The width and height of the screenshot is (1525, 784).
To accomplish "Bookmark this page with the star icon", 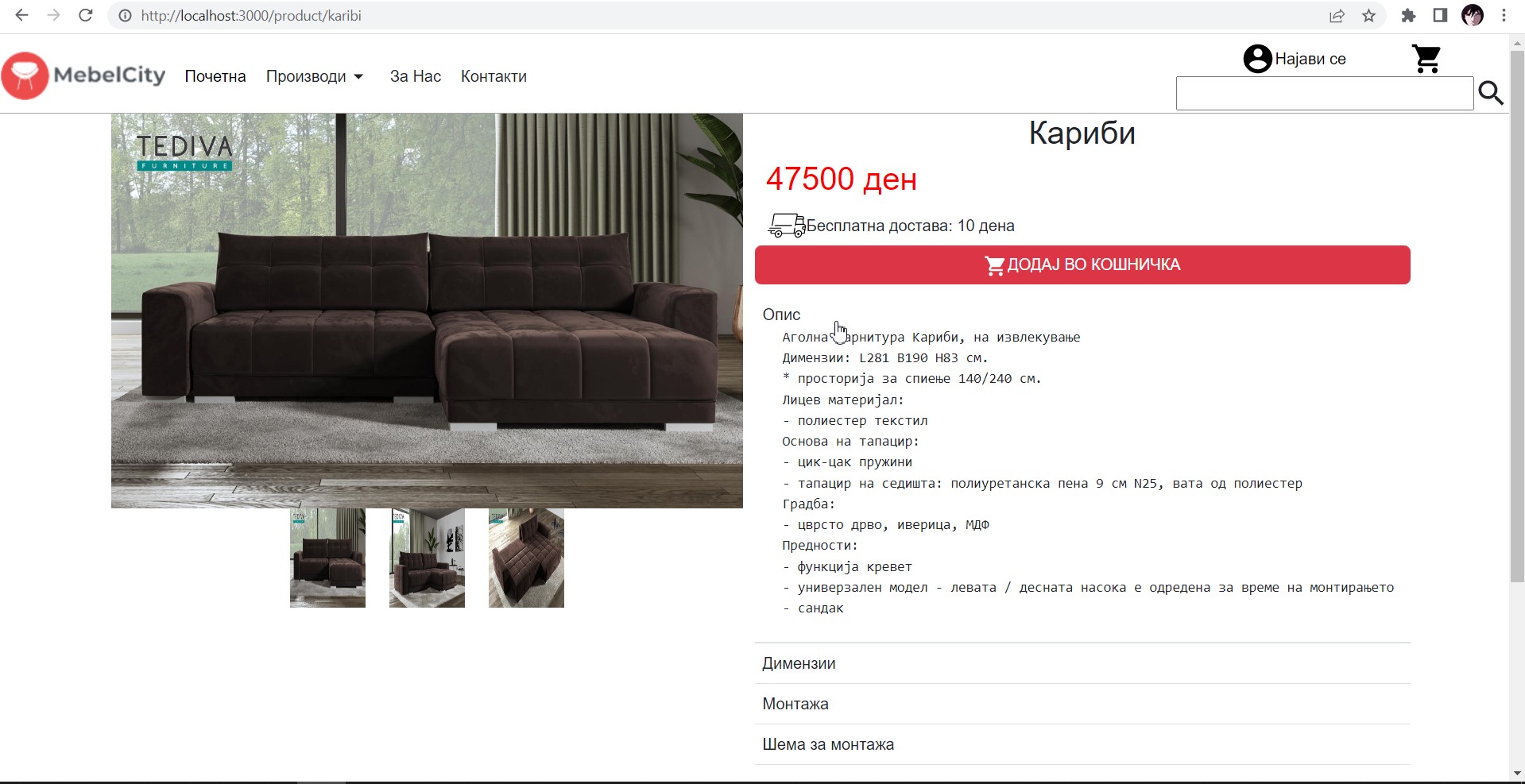I will point(1368,16).
